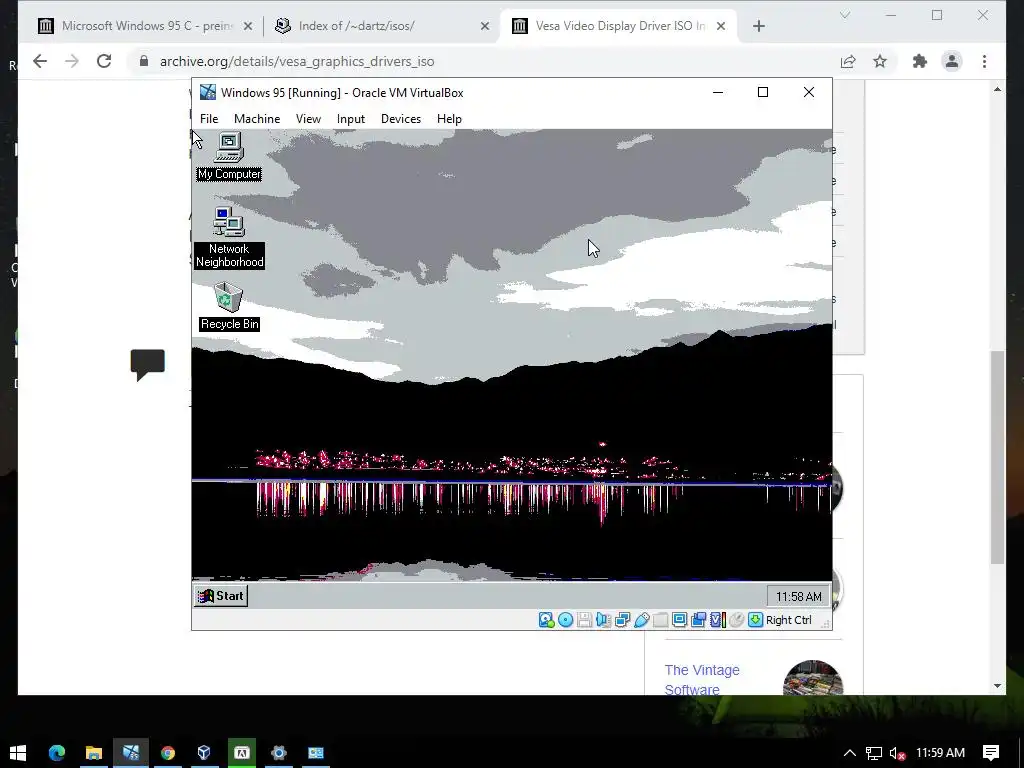This screenshot has width=1024, height=768.
Task: Click the floppy disk indicator icon
Action: coord(584,620)
